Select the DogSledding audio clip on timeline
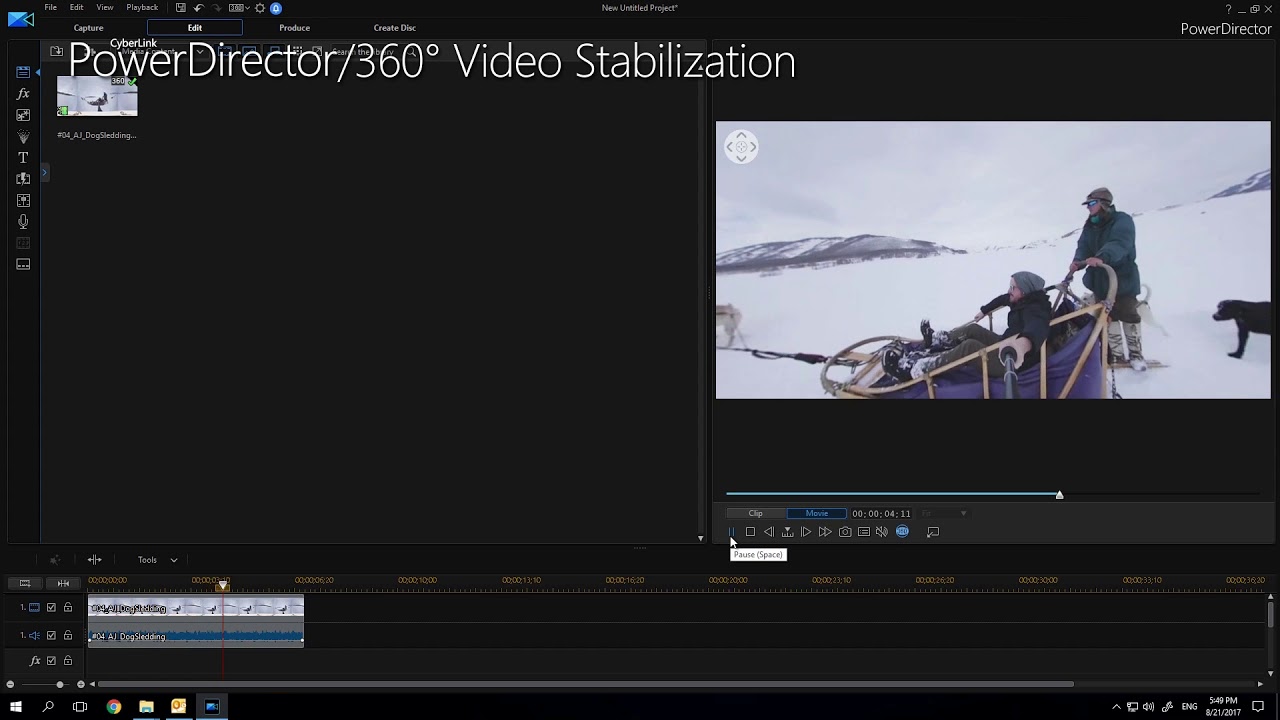The width and height of the screenshot is (1280, 720). coord(196,635)
